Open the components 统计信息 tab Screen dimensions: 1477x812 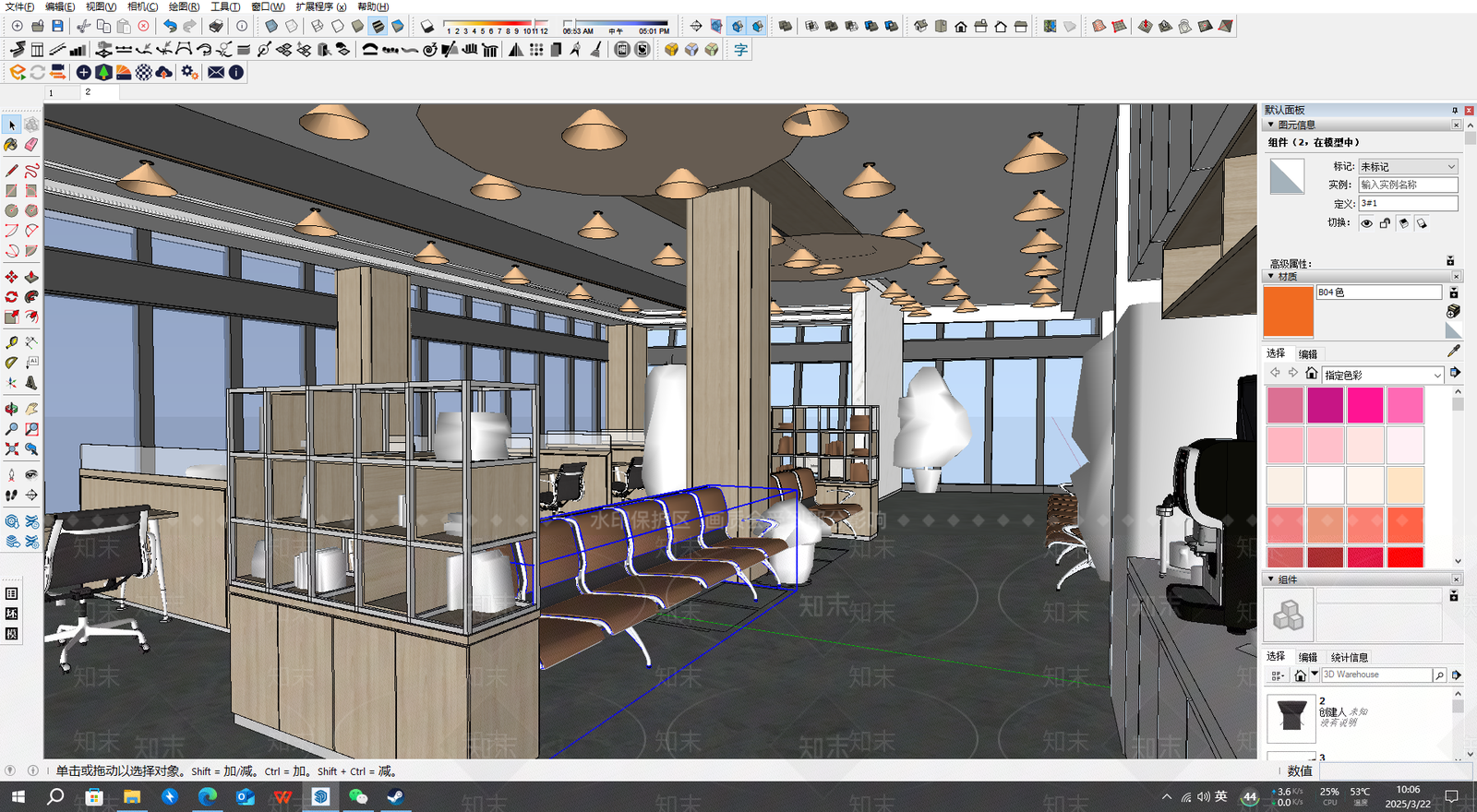coord(1350,657)
